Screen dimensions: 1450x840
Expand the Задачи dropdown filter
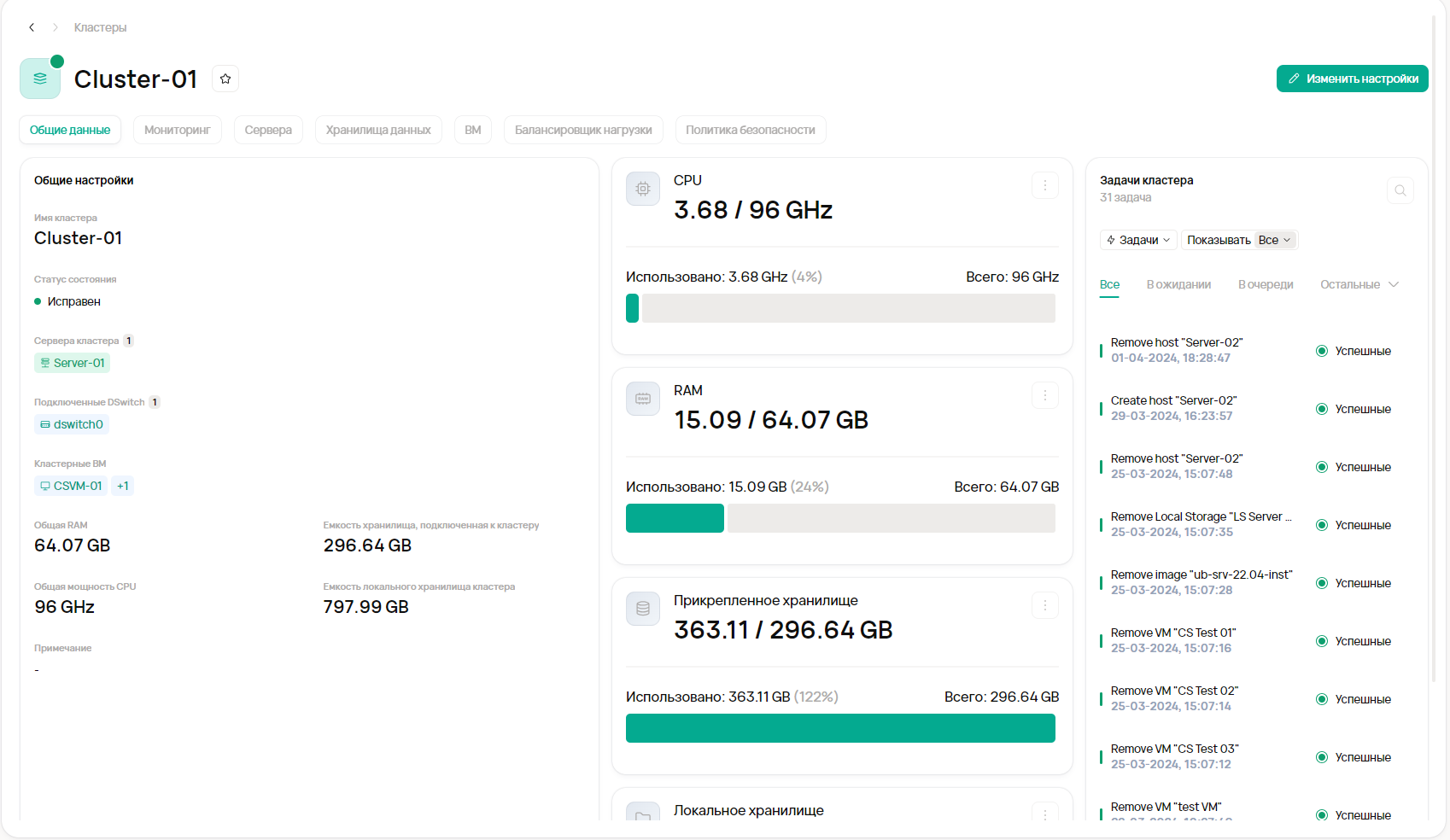(x=1138, y=240)
